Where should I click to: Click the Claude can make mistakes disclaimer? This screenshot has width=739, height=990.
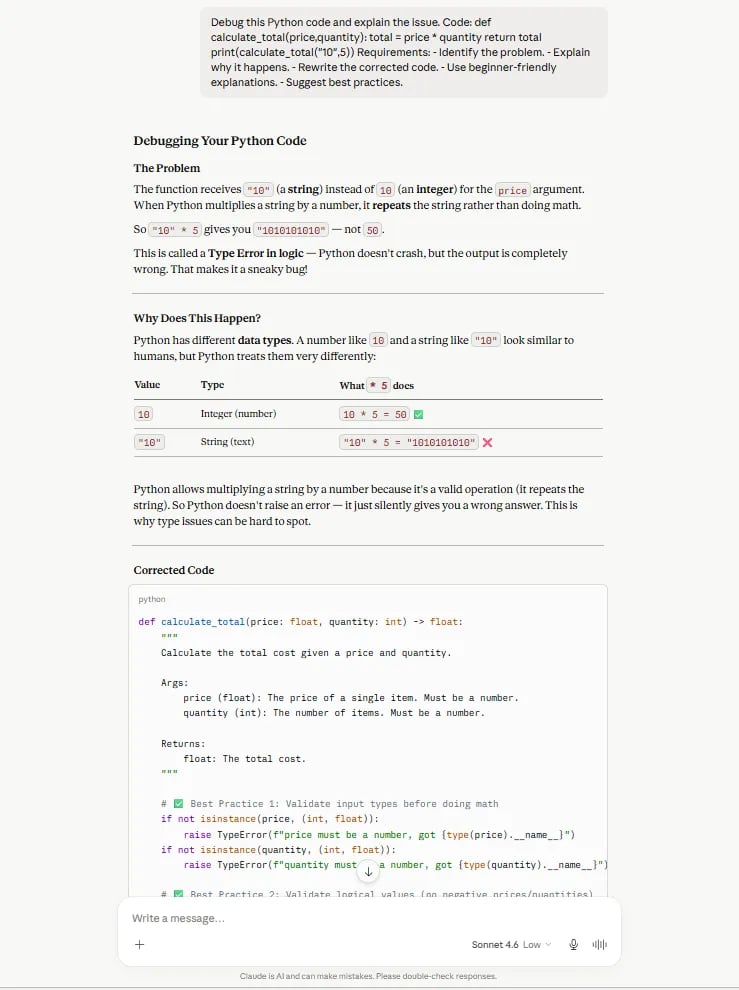pyautogui.click(x=368, y=976)
